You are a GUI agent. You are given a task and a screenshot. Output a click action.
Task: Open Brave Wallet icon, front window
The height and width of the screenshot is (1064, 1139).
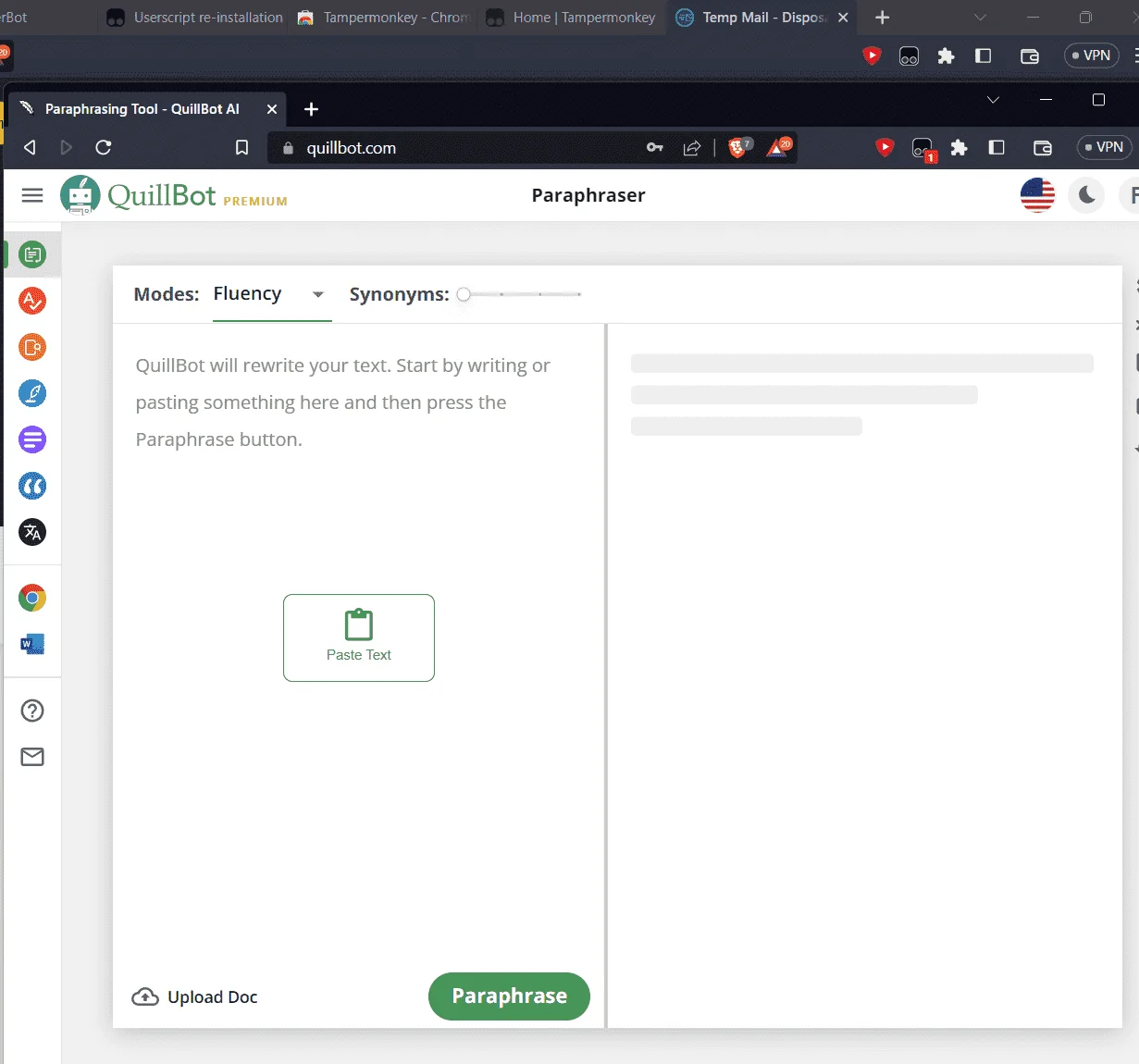[x=1043, y=147]
